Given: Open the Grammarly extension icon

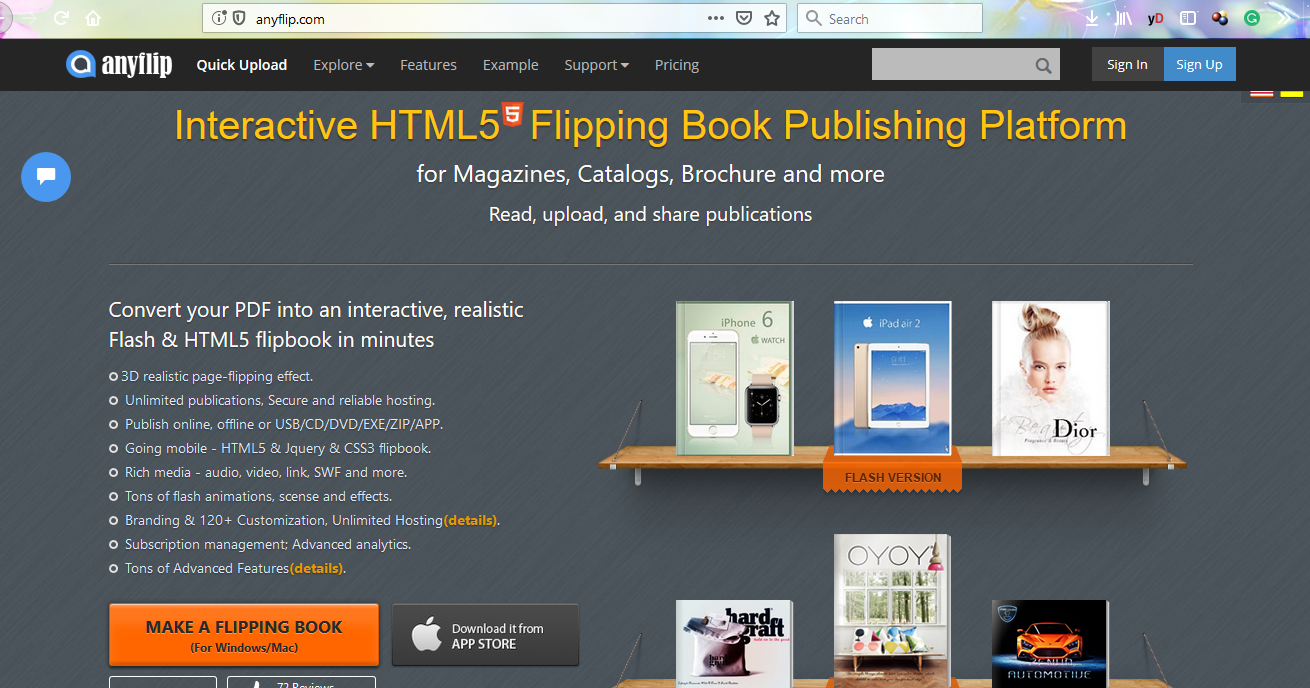Looking at the screenshot, I should point(1252,18).
